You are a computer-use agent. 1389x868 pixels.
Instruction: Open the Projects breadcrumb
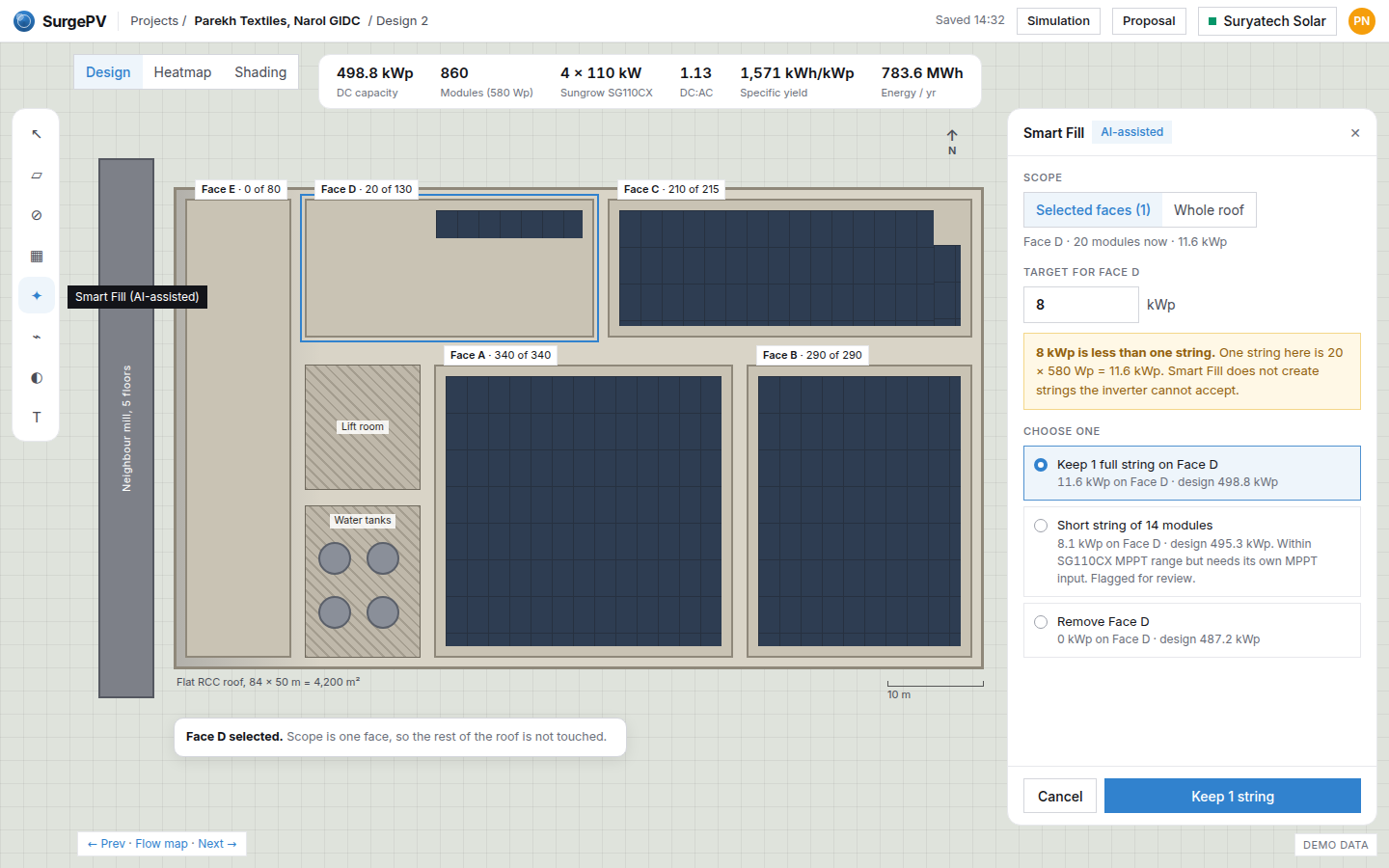154,21
